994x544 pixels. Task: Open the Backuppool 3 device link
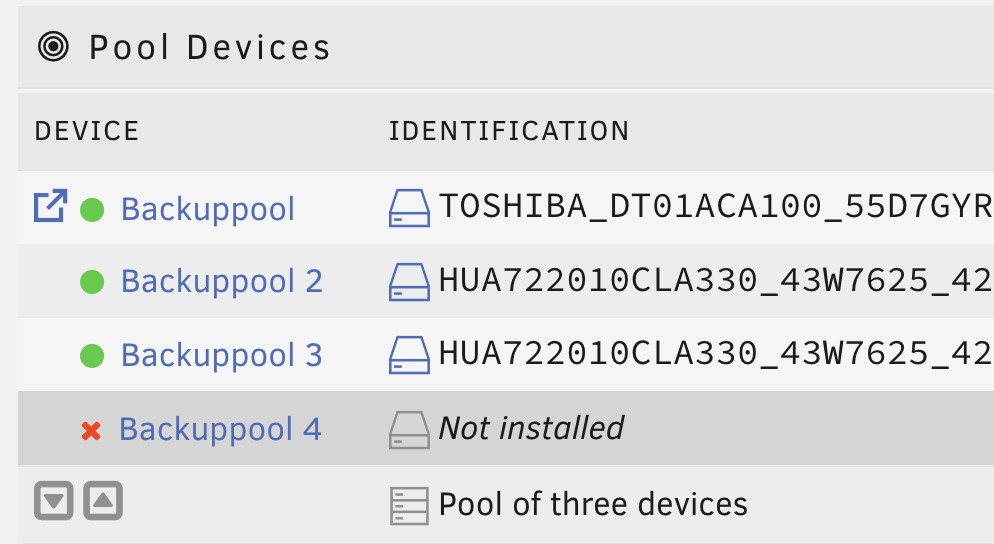pos(222,354)
